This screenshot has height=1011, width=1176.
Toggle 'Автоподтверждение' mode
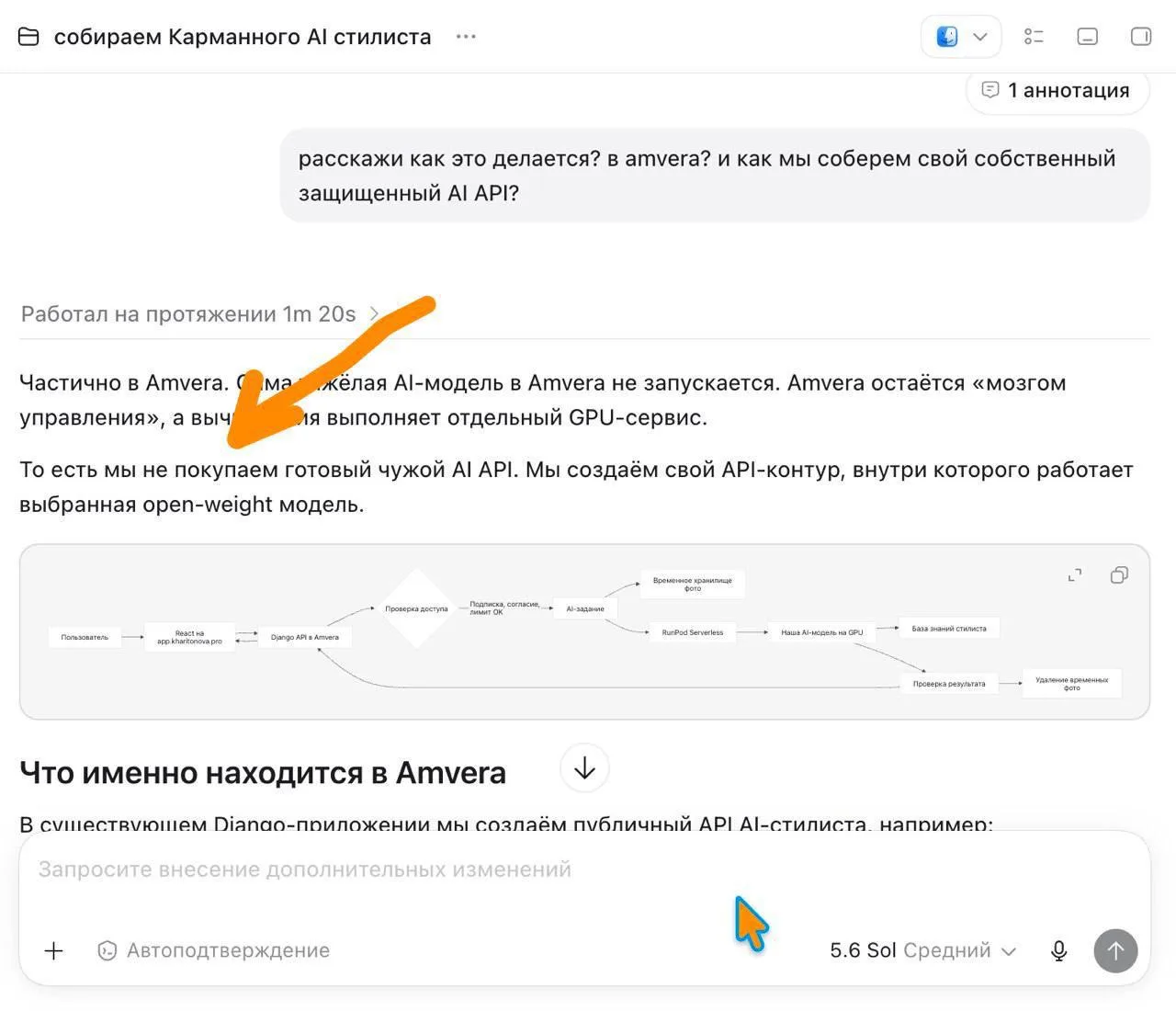(x=213, y=950)
